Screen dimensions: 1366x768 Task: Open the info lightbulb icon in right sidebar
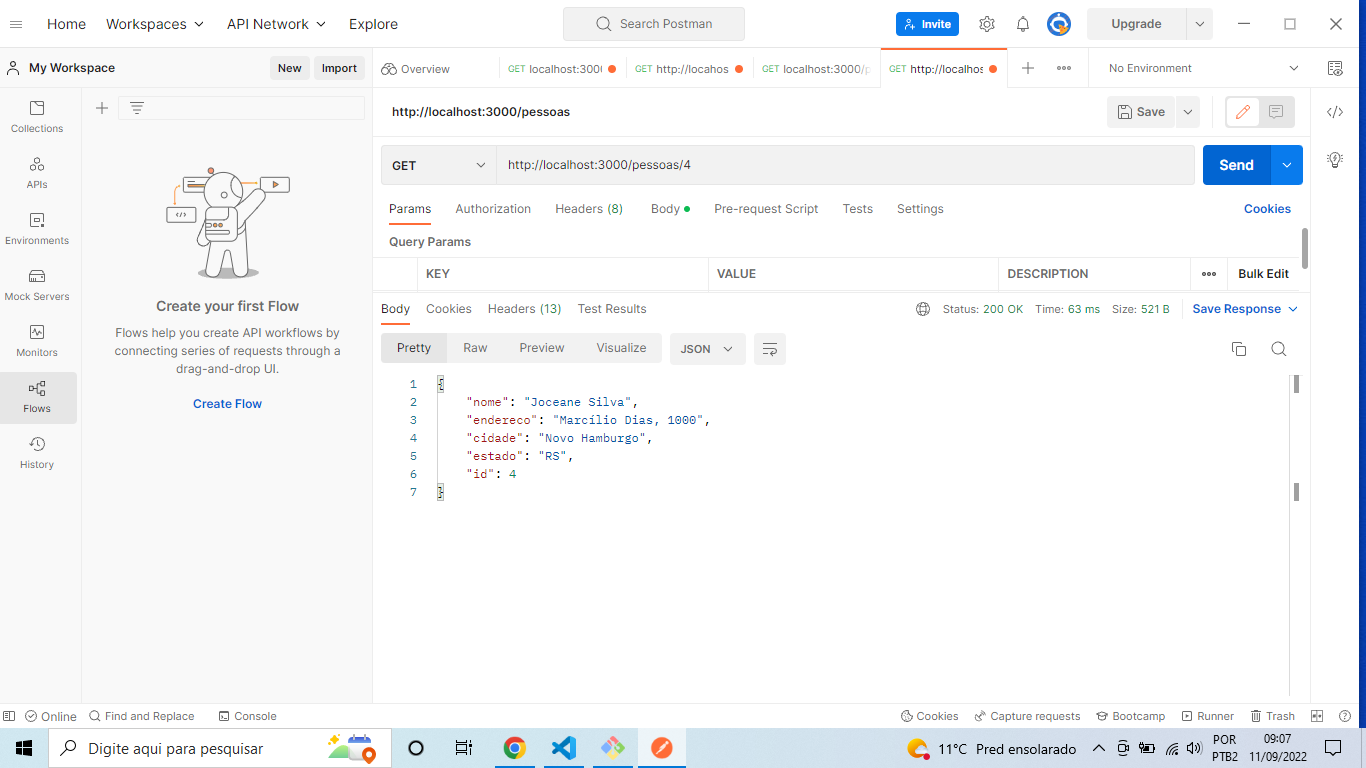[x=1335, y=159]
